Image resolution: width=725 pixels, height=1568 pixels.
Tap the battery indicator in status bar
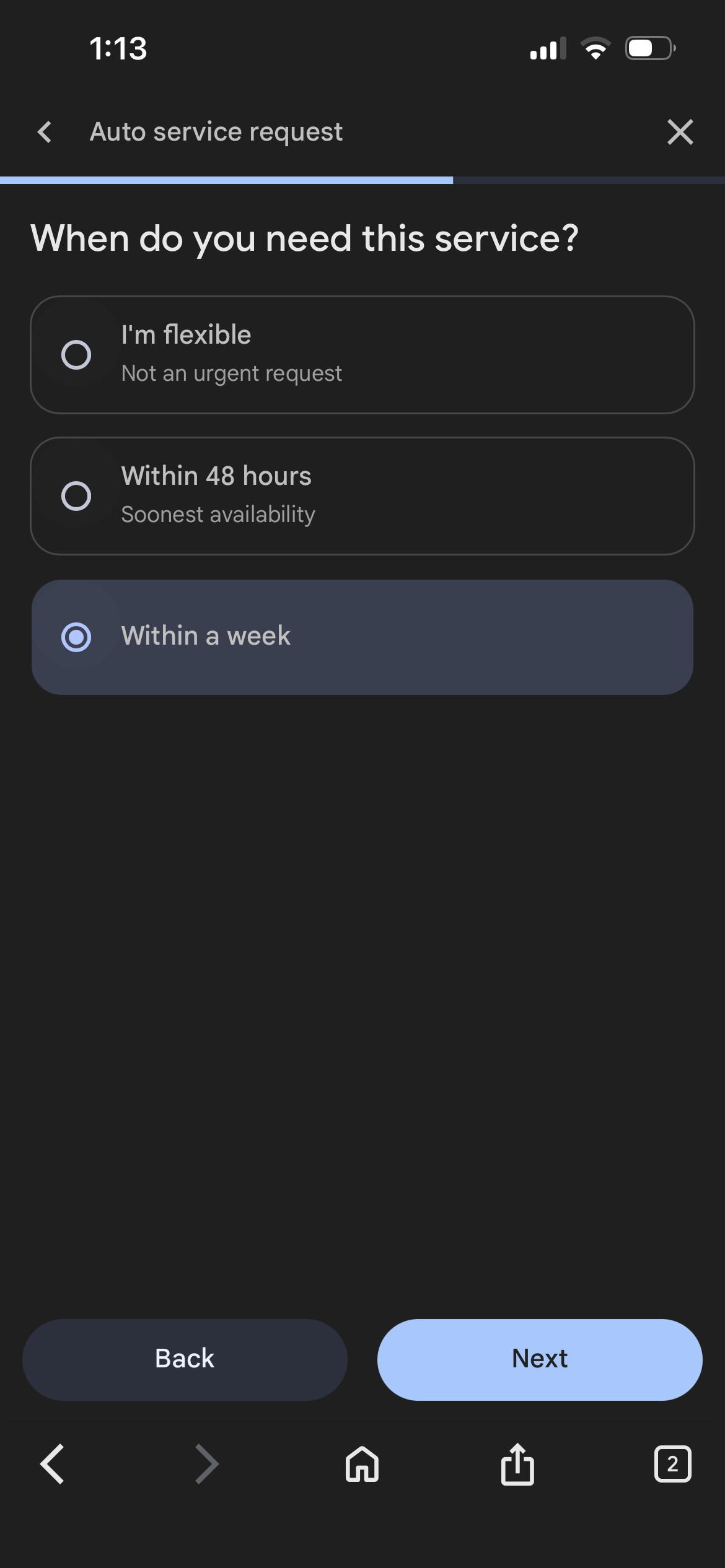point(649,48)
